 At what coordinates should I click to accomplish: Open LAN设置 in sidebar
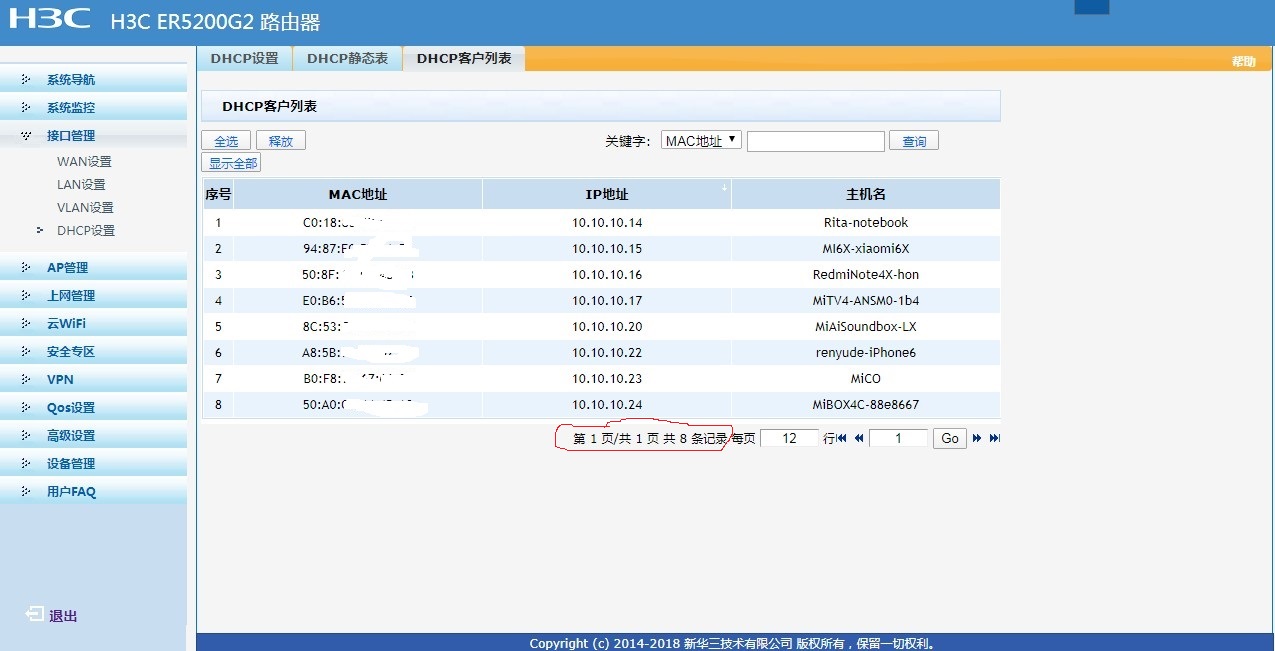[x=81, y=185]
